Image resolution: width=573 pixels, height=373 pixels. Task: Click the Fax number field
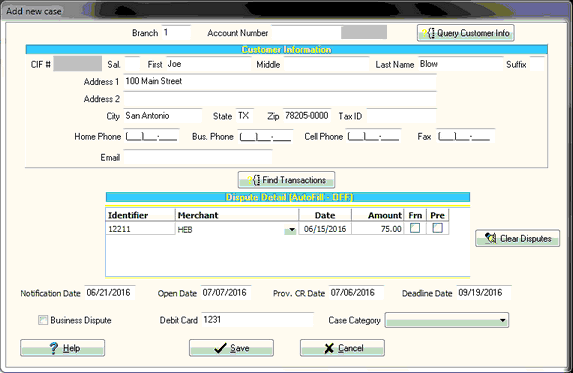click(466, 136)
